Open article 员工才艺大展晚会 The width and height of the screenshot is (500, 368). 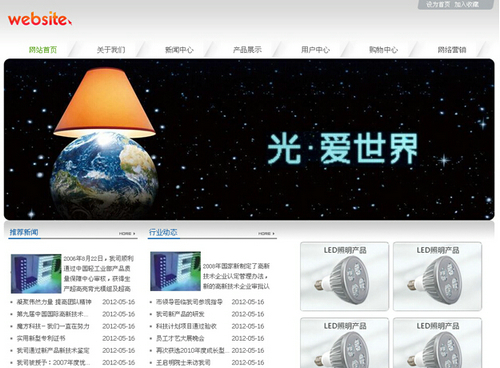point(180,338)
